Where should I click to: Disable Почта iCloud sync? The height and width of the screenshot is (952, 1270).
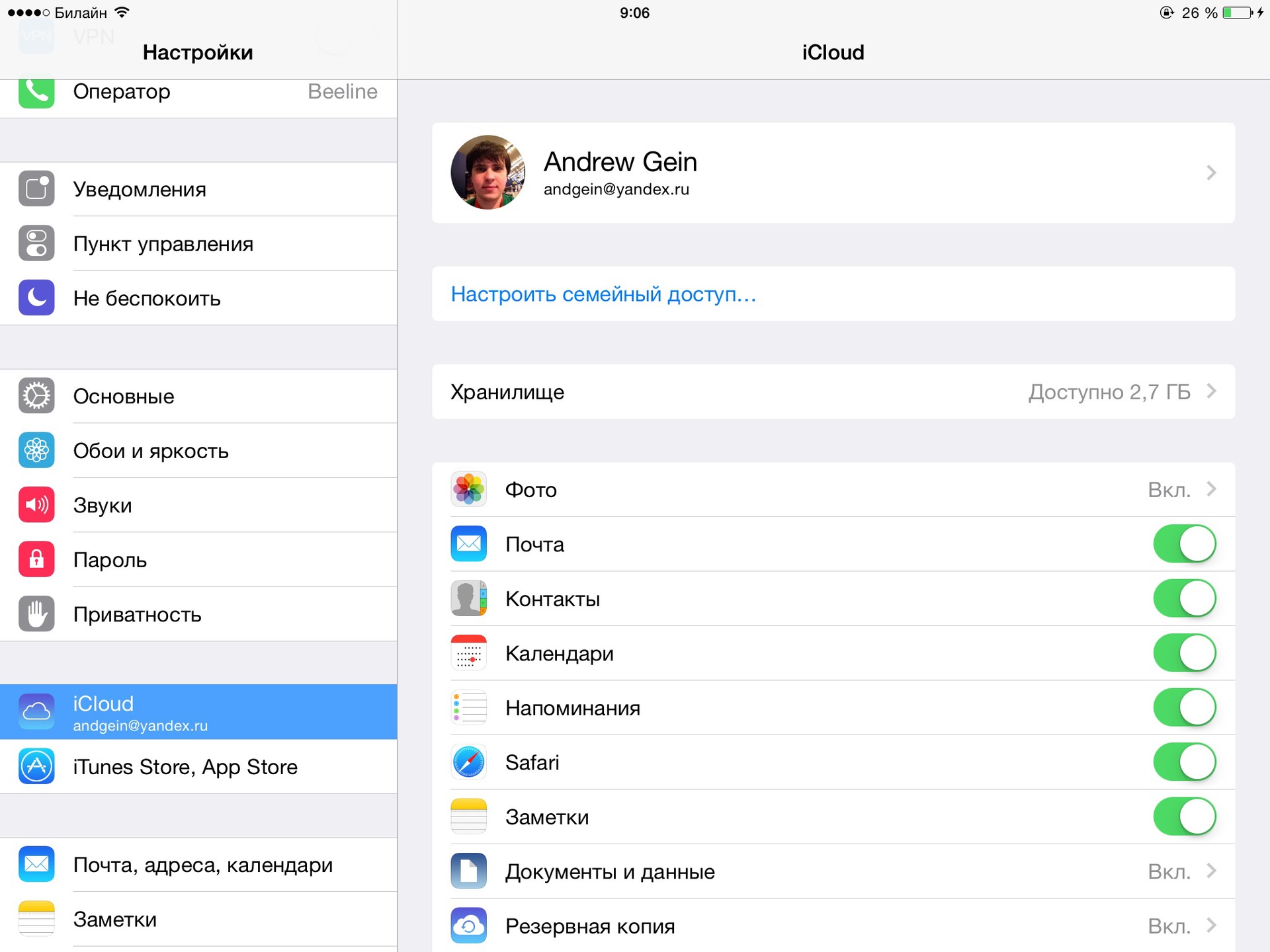click(1185, 543)
